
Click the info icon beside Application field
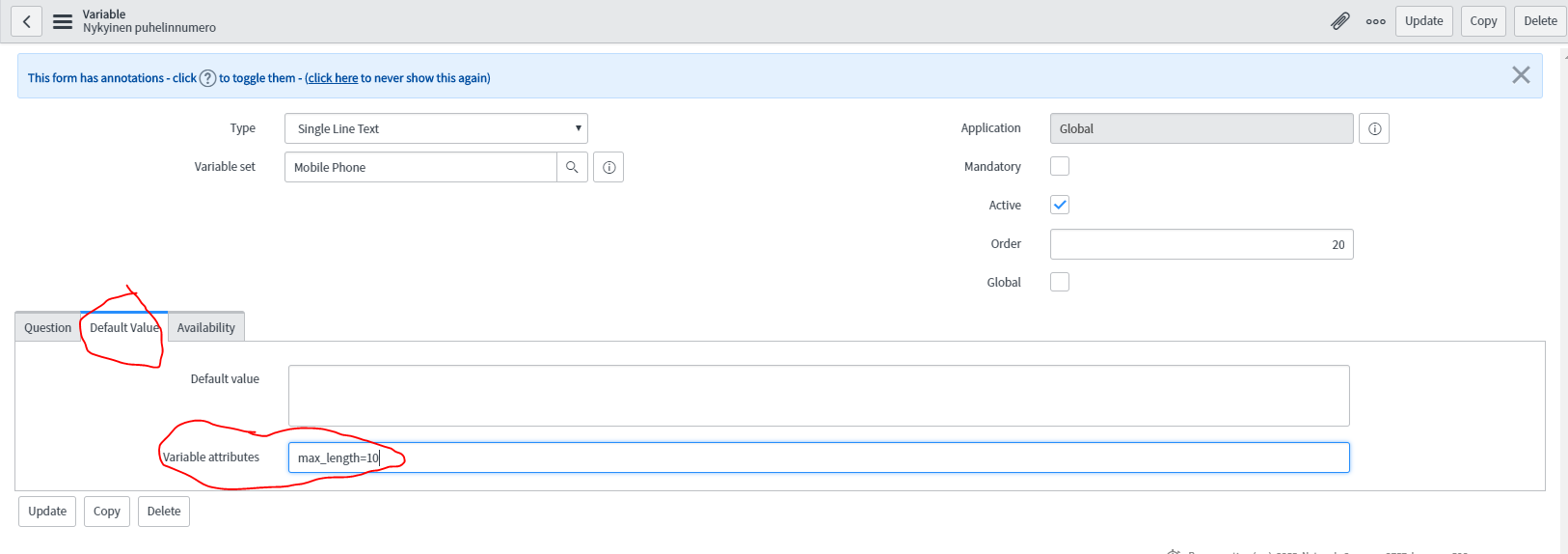pos(1374,128)
